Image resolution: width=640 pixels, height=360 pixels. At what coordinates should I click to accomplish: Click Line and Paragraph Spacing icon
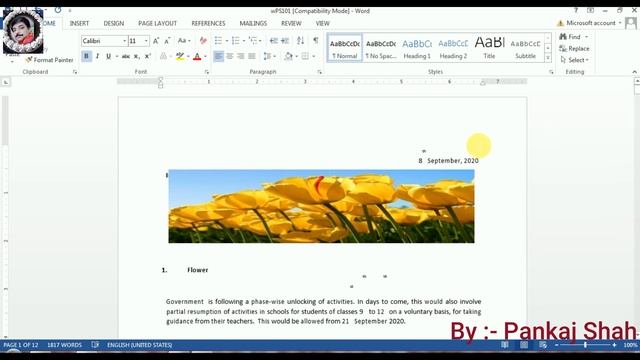tap(267, 56)
